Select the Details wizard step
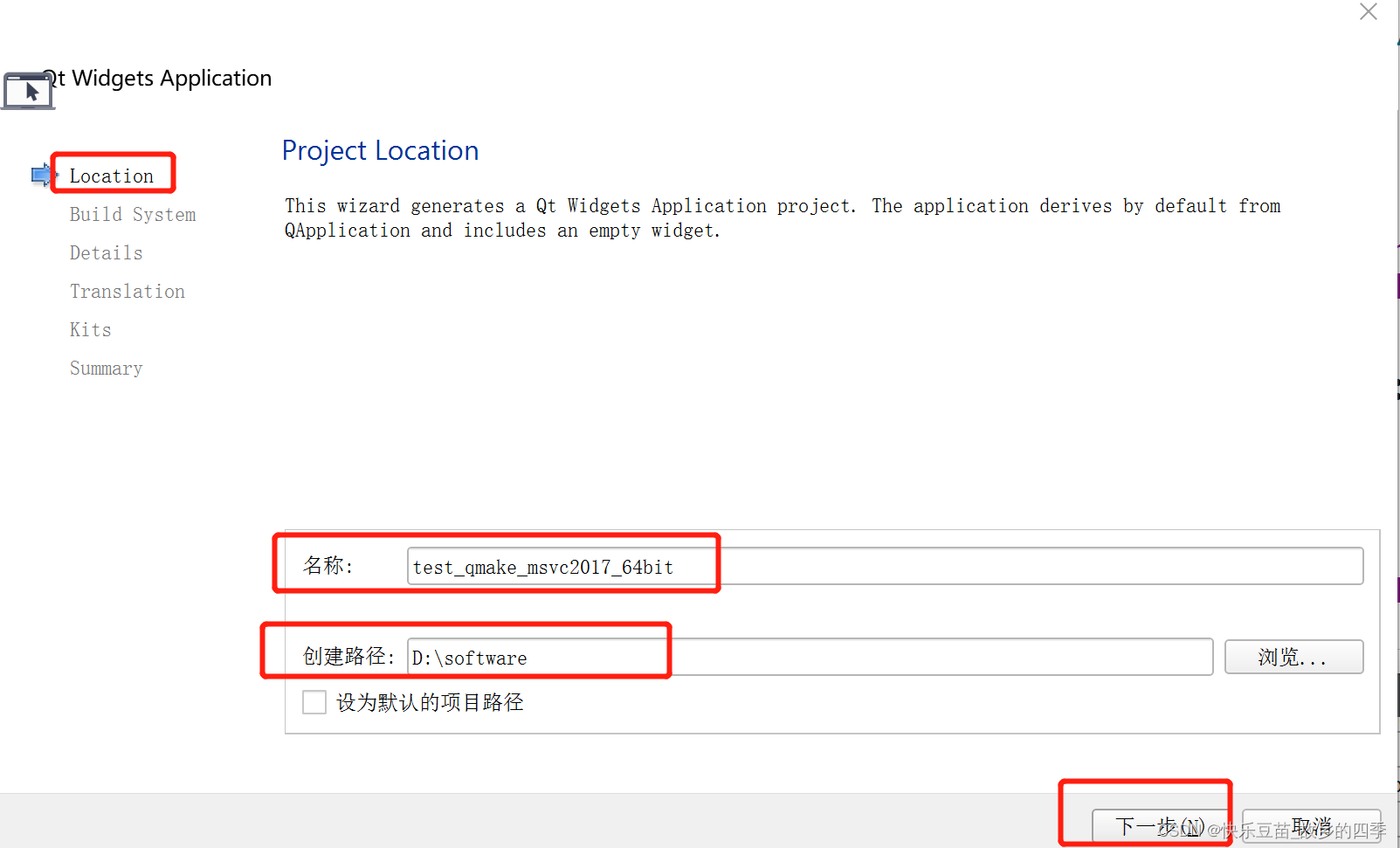This screenshot has height=848, width=1400. 107,253
